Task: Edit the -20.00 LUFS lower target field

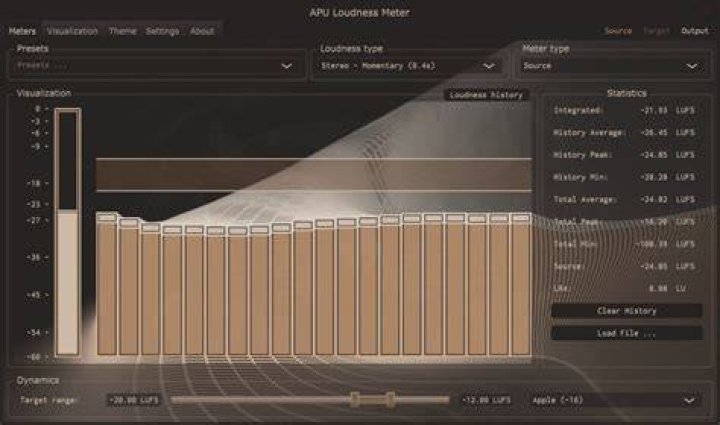Action: click(134, 400)
